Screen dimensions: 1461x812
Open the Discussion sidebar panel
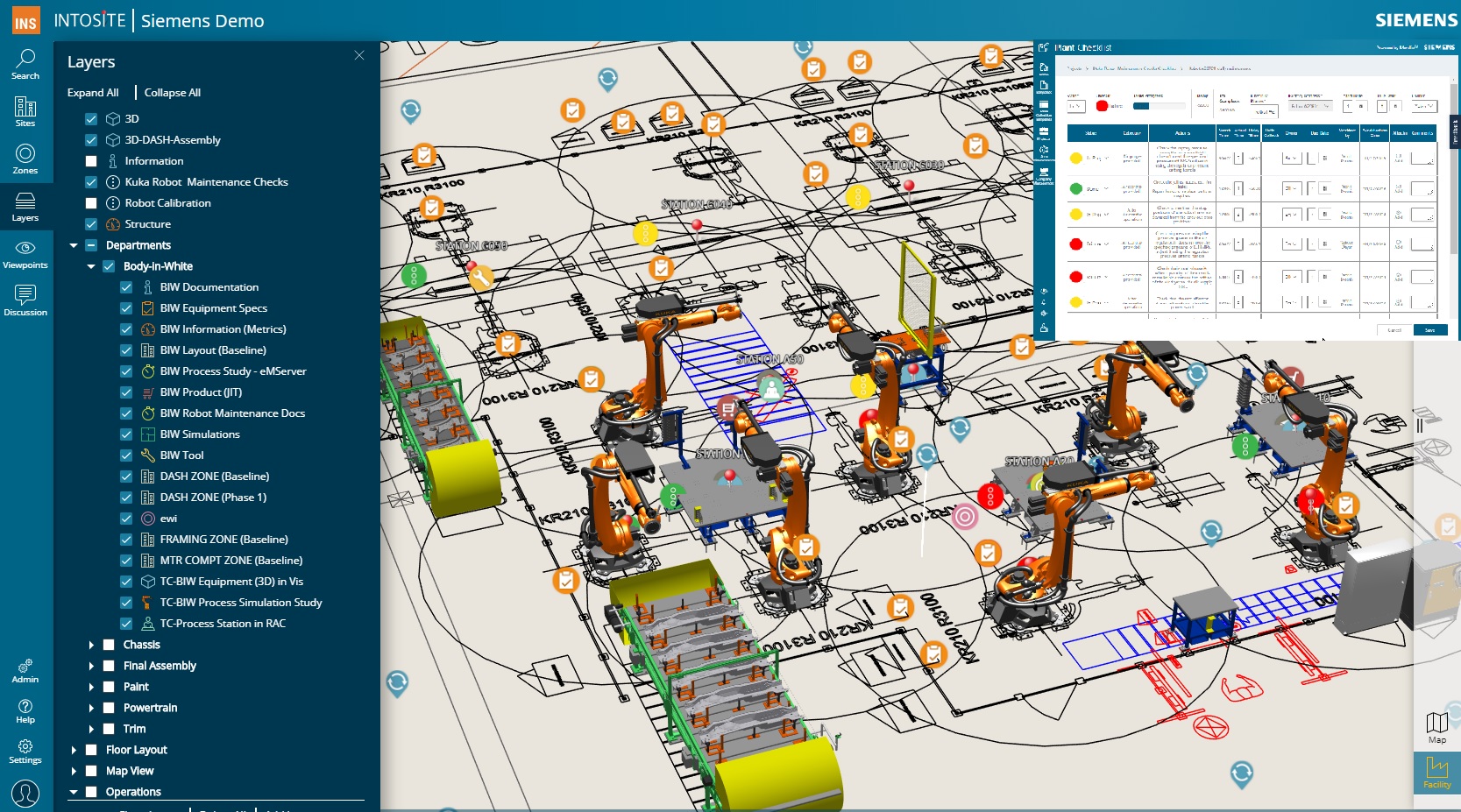25,301
